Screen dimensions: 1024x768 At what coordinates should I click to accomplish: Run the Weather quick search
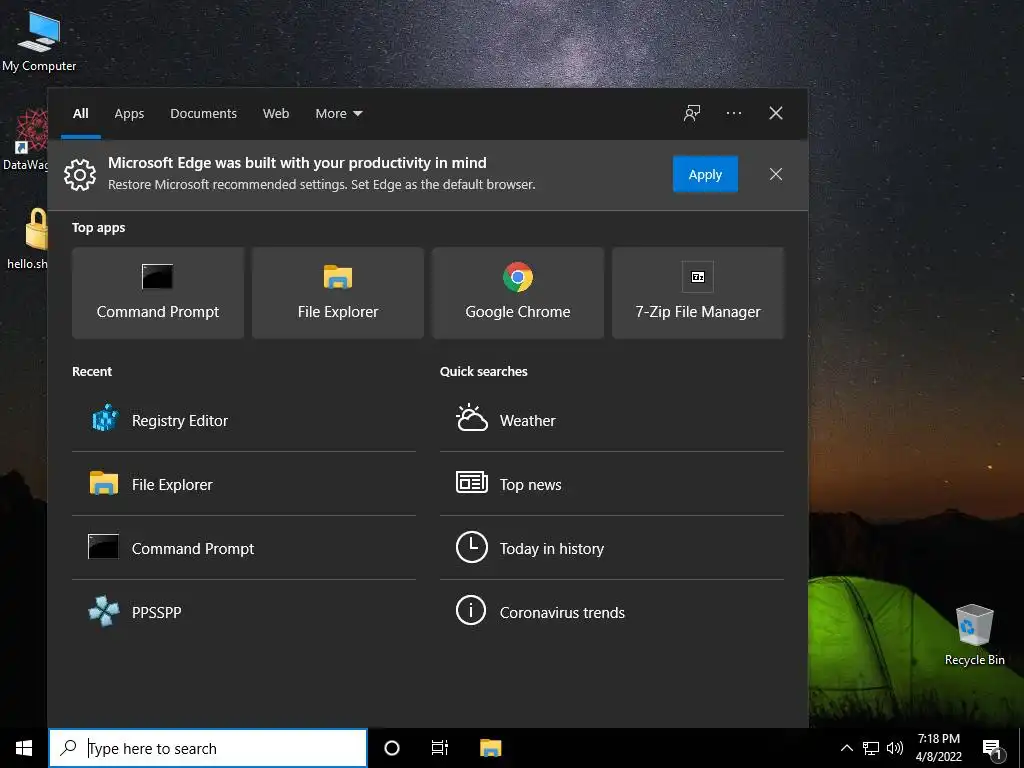pyautogui.click(x=612, y=420)
